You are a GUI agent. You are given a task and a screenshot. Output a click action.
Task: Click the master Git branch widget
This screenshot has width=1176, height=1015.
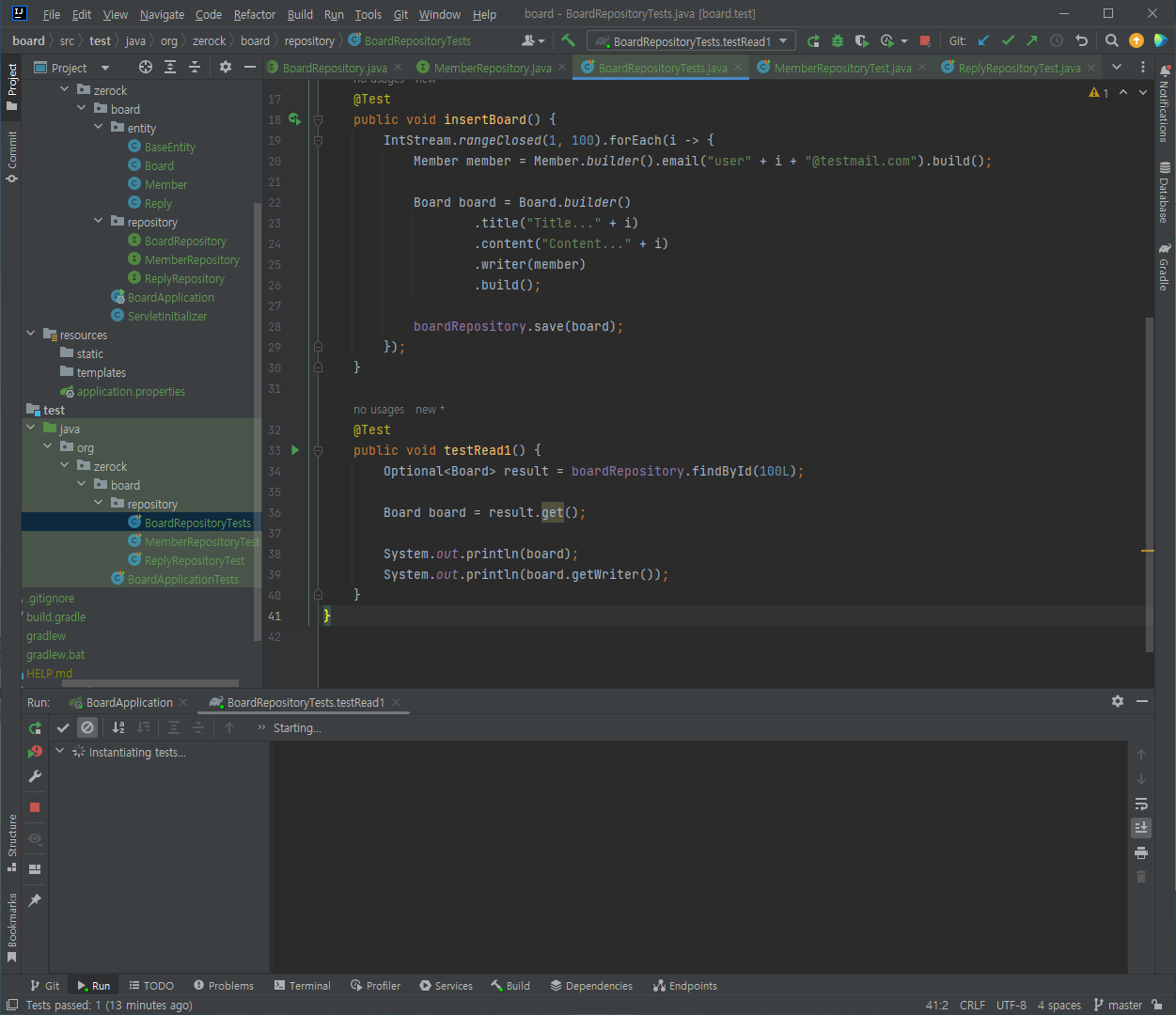[1119, 1005]
